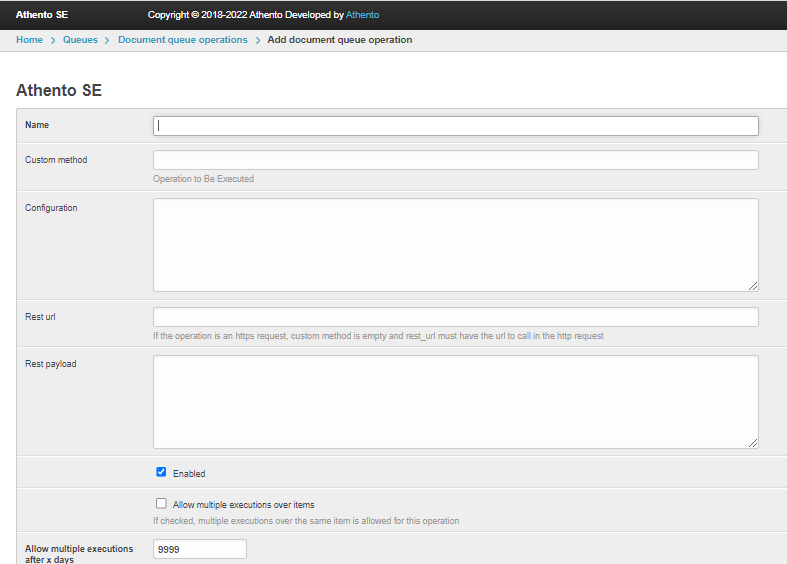Open the Queues breadcrumb link
The image size is (787, 564).
coord(80,40)
